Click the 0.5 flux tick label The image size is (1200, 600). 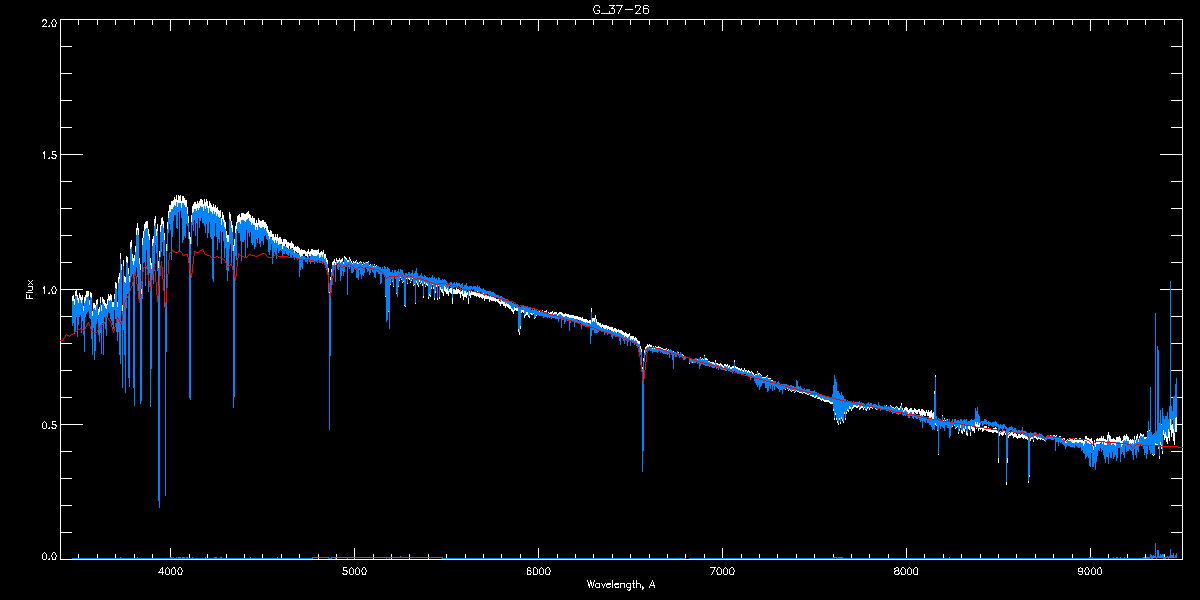[x=49, y=424]
